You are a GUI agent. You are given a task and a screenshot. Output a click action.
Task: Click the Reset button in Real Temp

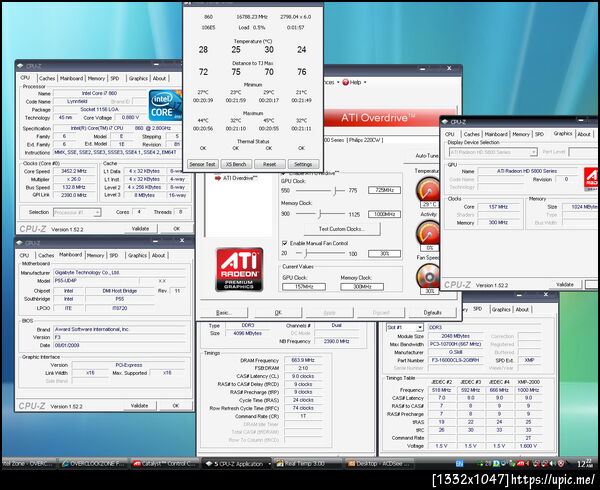point(269,164)
